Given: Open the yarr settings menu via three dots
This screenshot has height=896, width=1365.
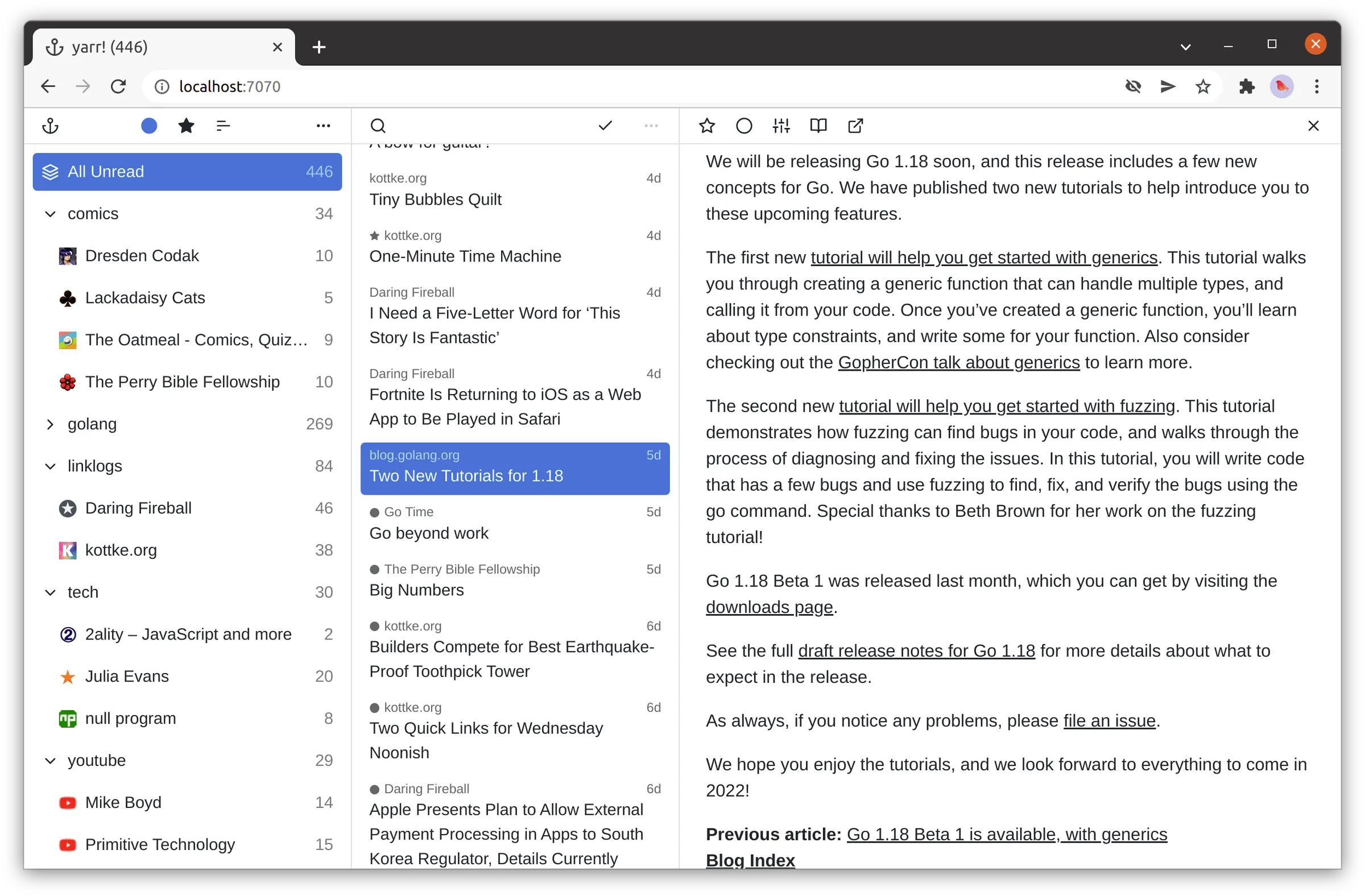Looking at the screenshot, I should 324,126.
